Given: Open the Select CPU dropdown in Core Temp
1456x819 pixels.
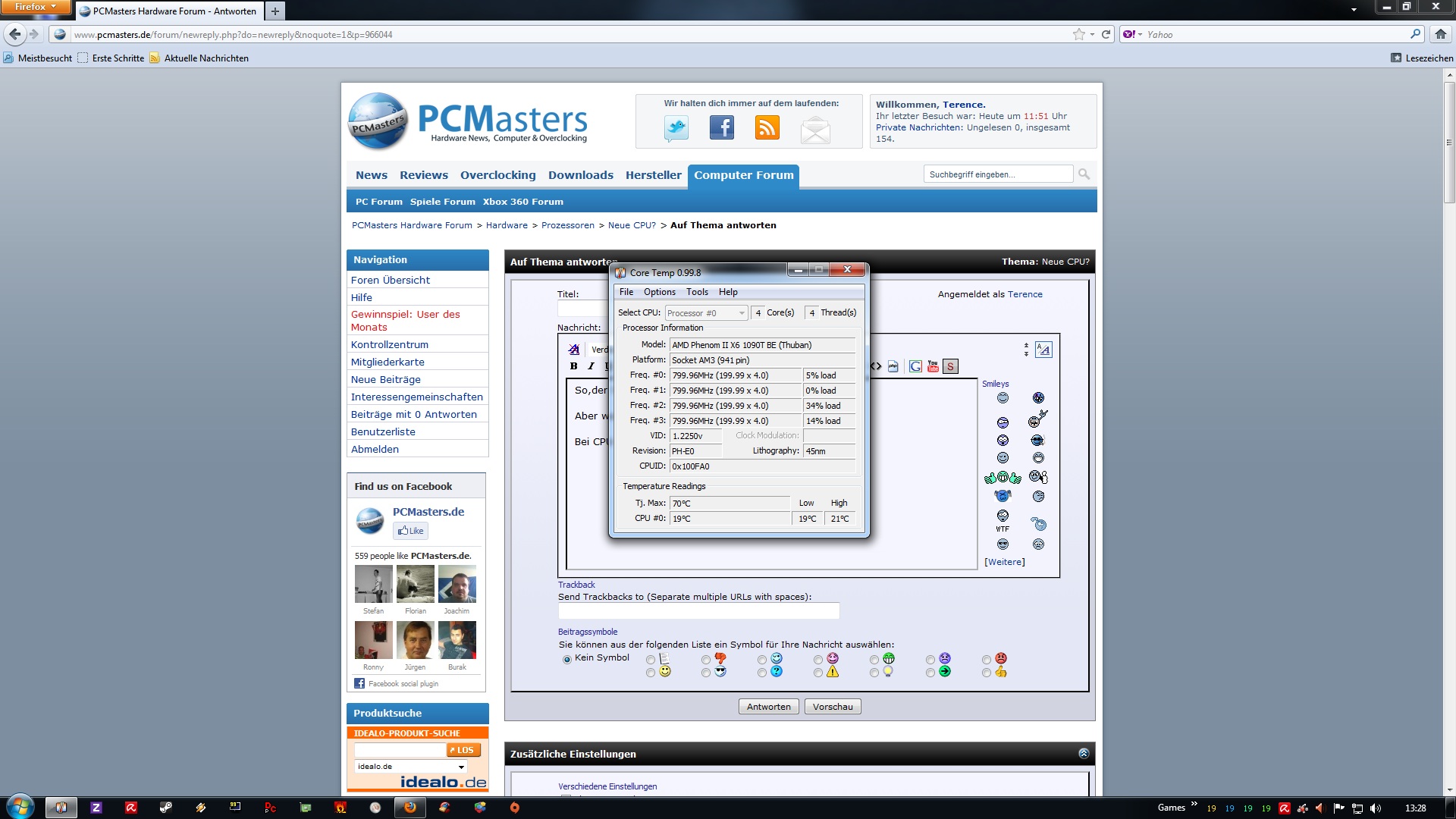Looking at the screenshot, I should pos(706,313).
